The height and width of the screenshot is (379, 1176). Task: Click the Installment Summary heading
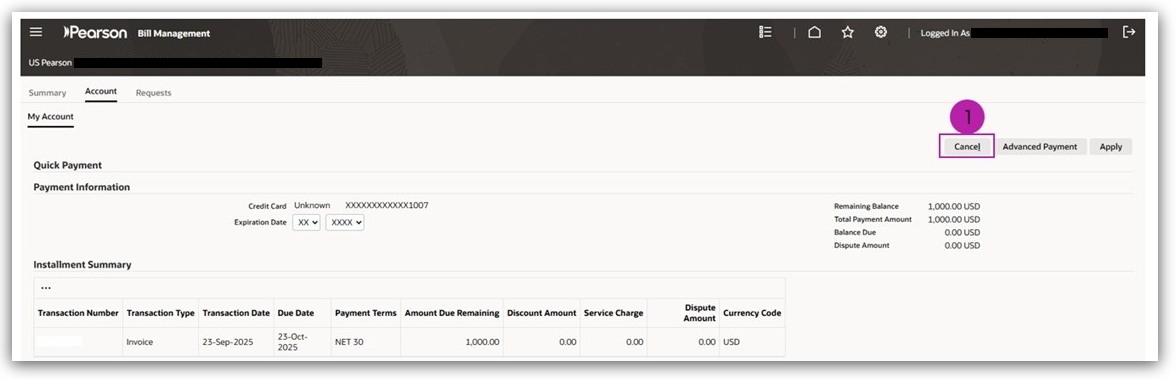82,265
